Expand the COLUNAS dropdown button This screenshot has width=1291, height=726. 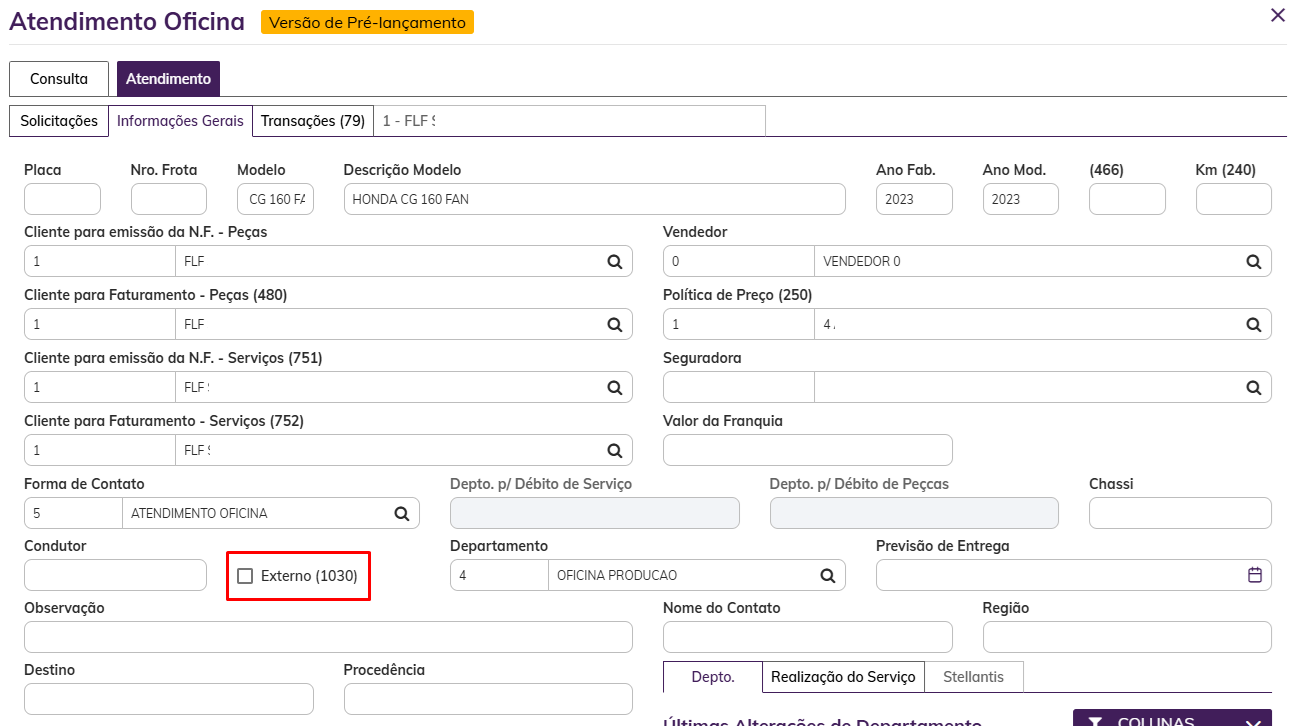point(1171,720)
